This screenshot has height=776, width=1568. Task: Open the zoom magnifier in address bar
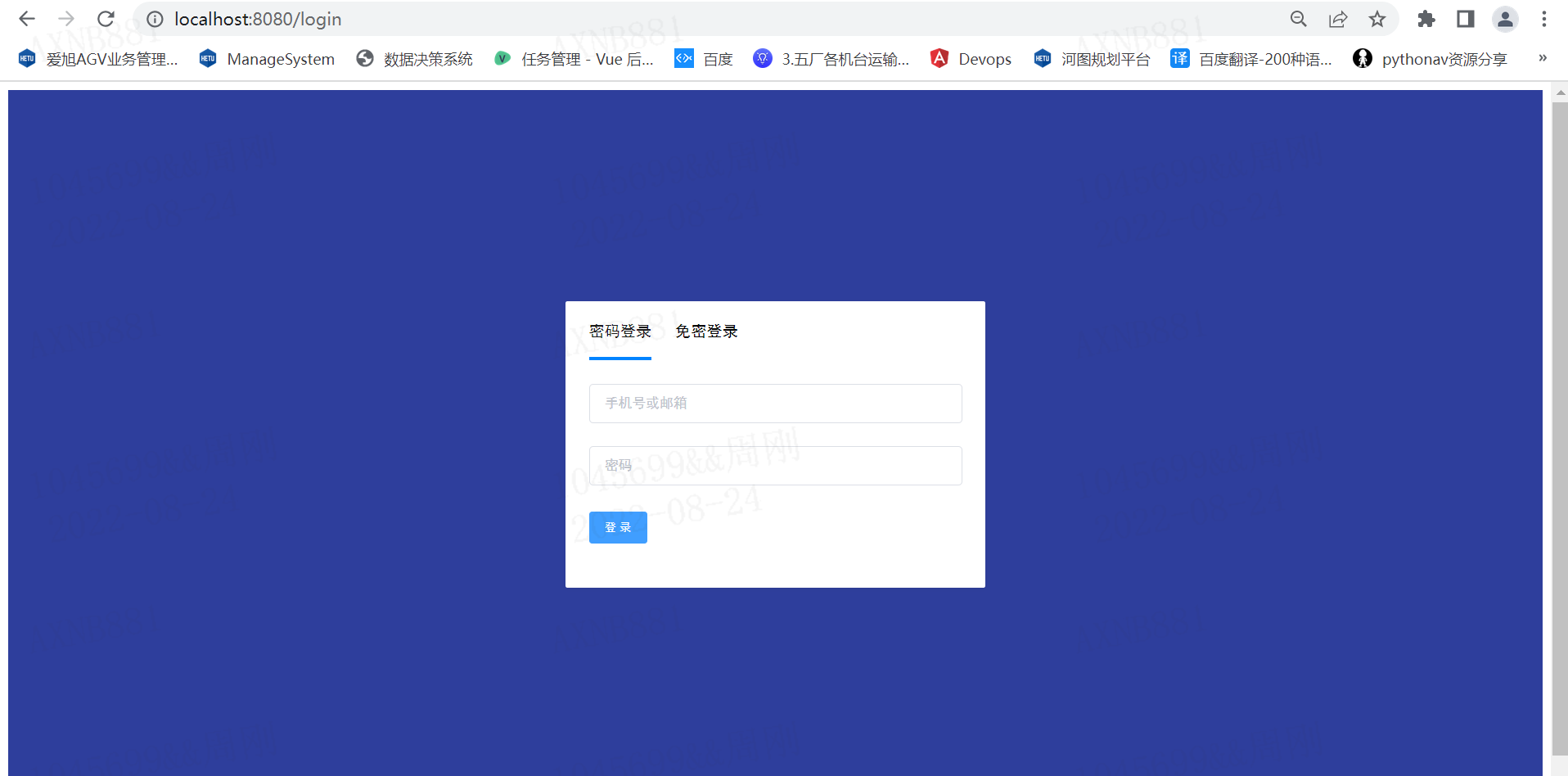(x=1299, y=19)
